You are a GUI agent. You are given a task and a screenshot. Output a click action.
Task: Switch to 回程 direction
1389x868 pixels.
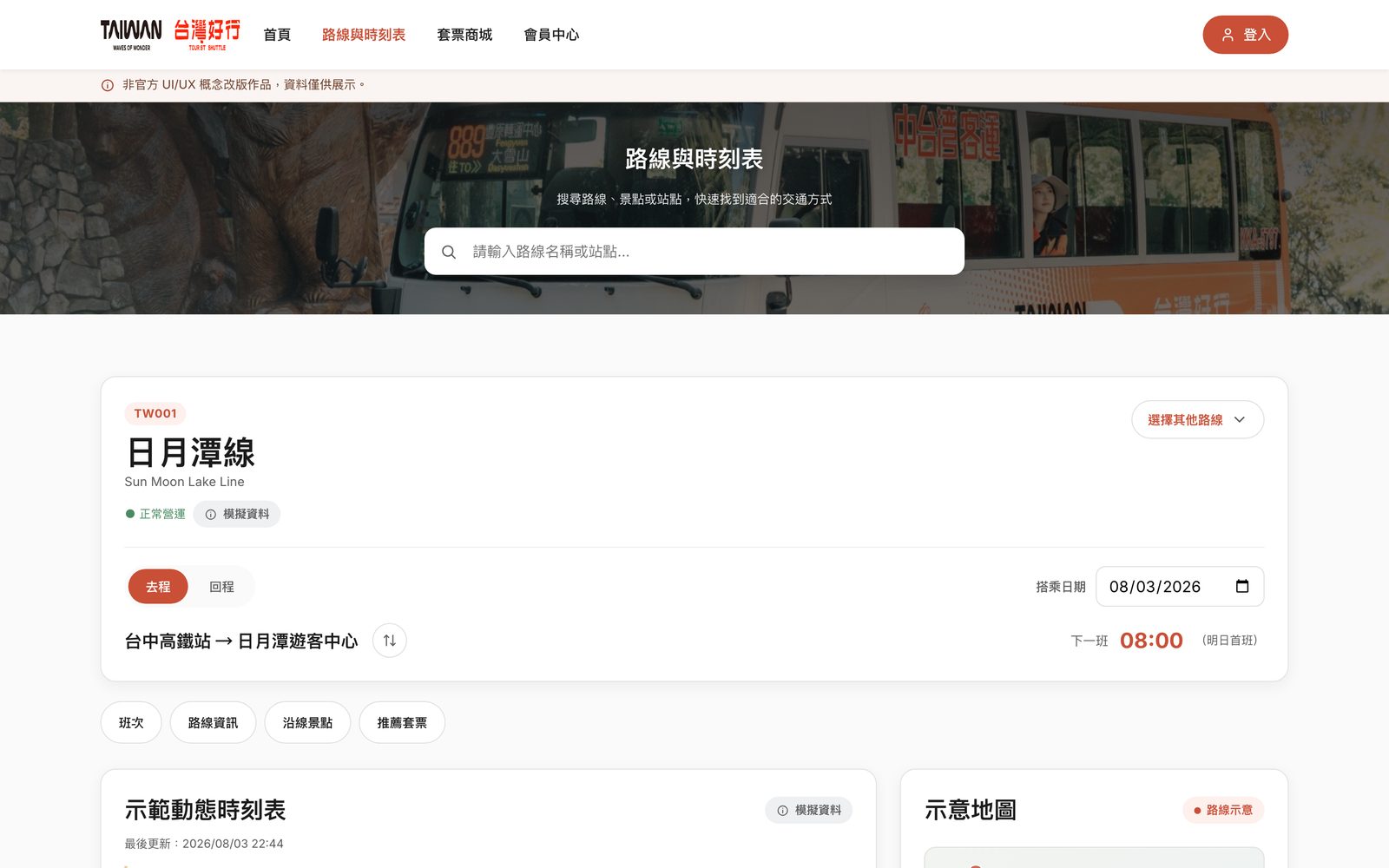[x=221, y=587]
